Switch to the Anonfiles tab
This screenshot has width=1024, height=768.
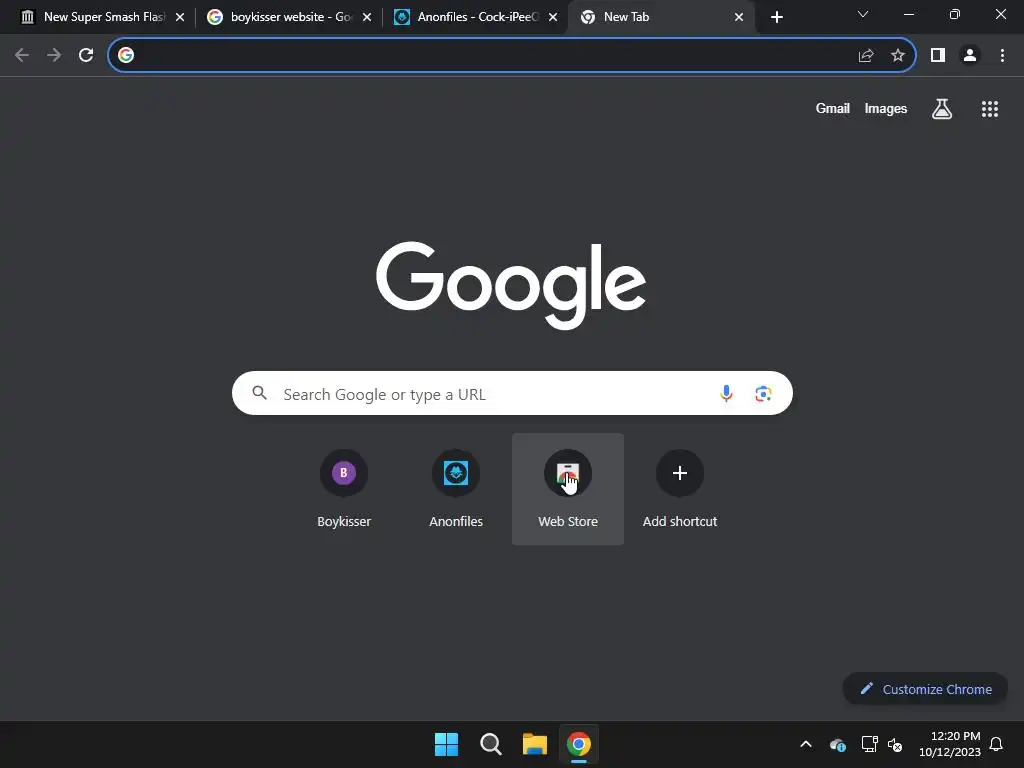(475, 17)
